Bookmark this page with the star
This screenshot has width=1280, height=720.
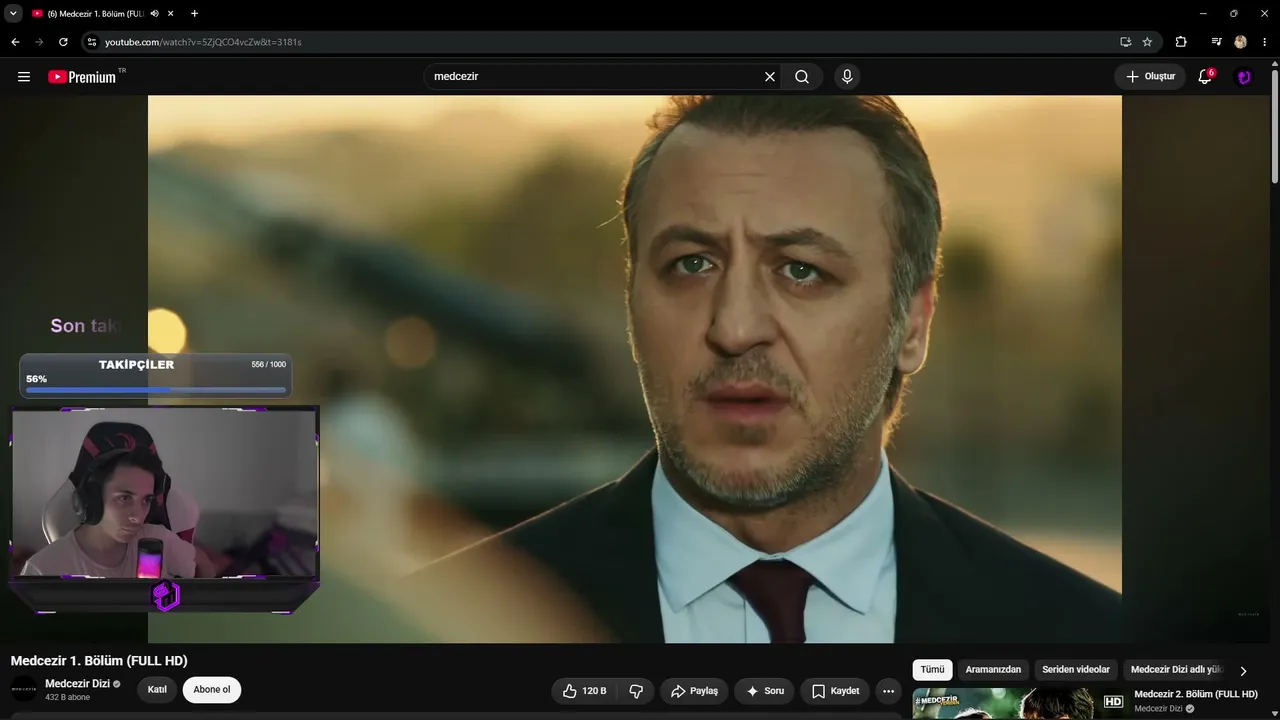[x=1147, y=42]
